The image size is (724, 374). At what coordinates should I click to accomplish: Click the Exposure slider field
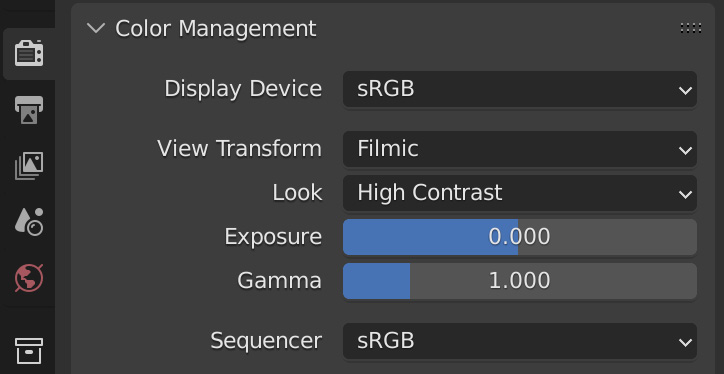[519, 237]
